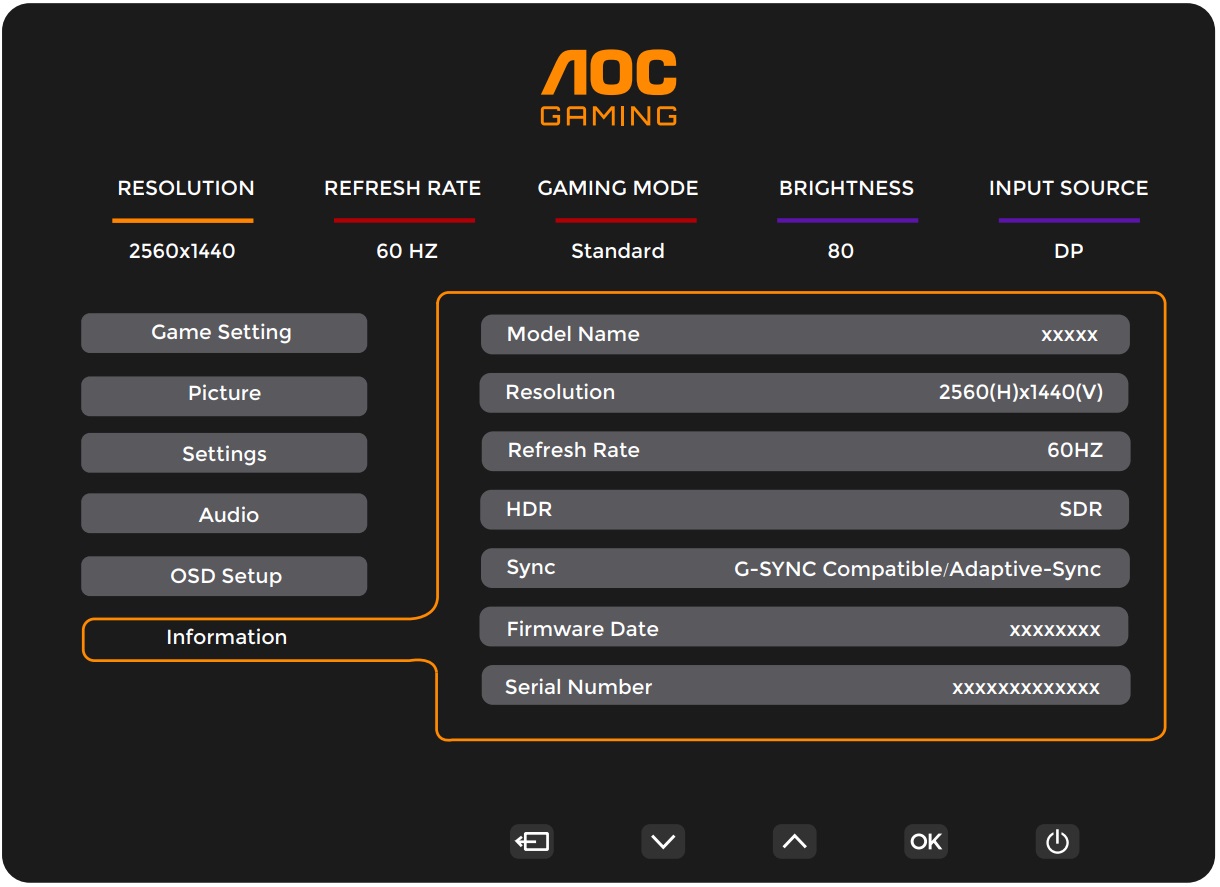Select the Serial Number row

tap(804, 687)
